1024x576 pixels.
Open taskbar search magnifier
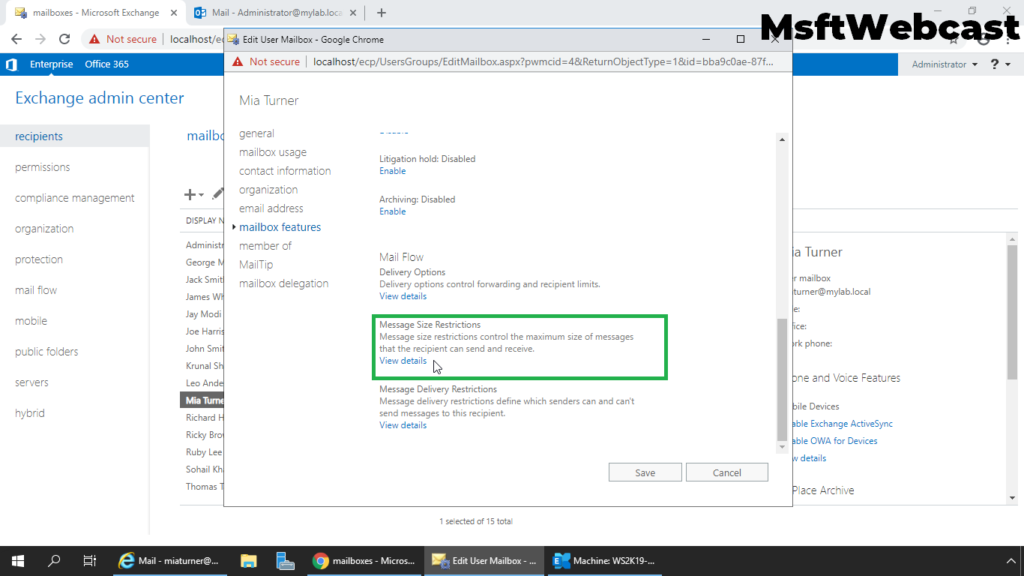(54, 560)
